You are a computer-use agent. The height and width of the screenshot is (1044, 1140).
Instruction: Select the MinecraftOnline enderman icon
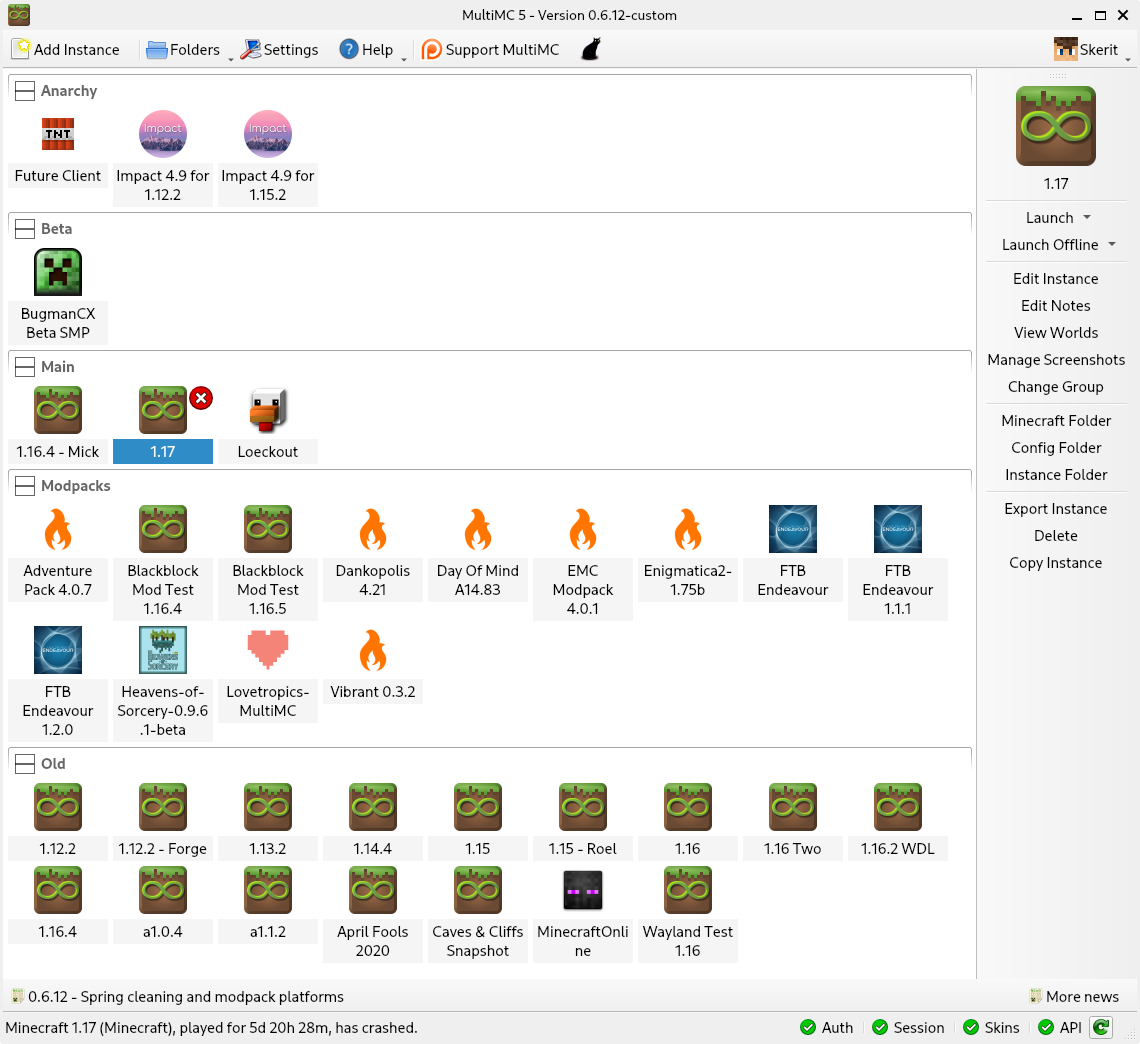pos(582,890)
